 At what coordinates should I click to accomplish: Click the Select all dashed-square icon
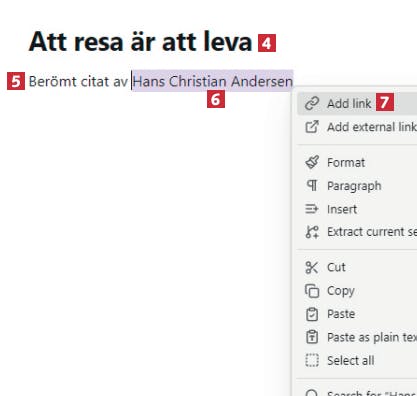coord(312,360)
